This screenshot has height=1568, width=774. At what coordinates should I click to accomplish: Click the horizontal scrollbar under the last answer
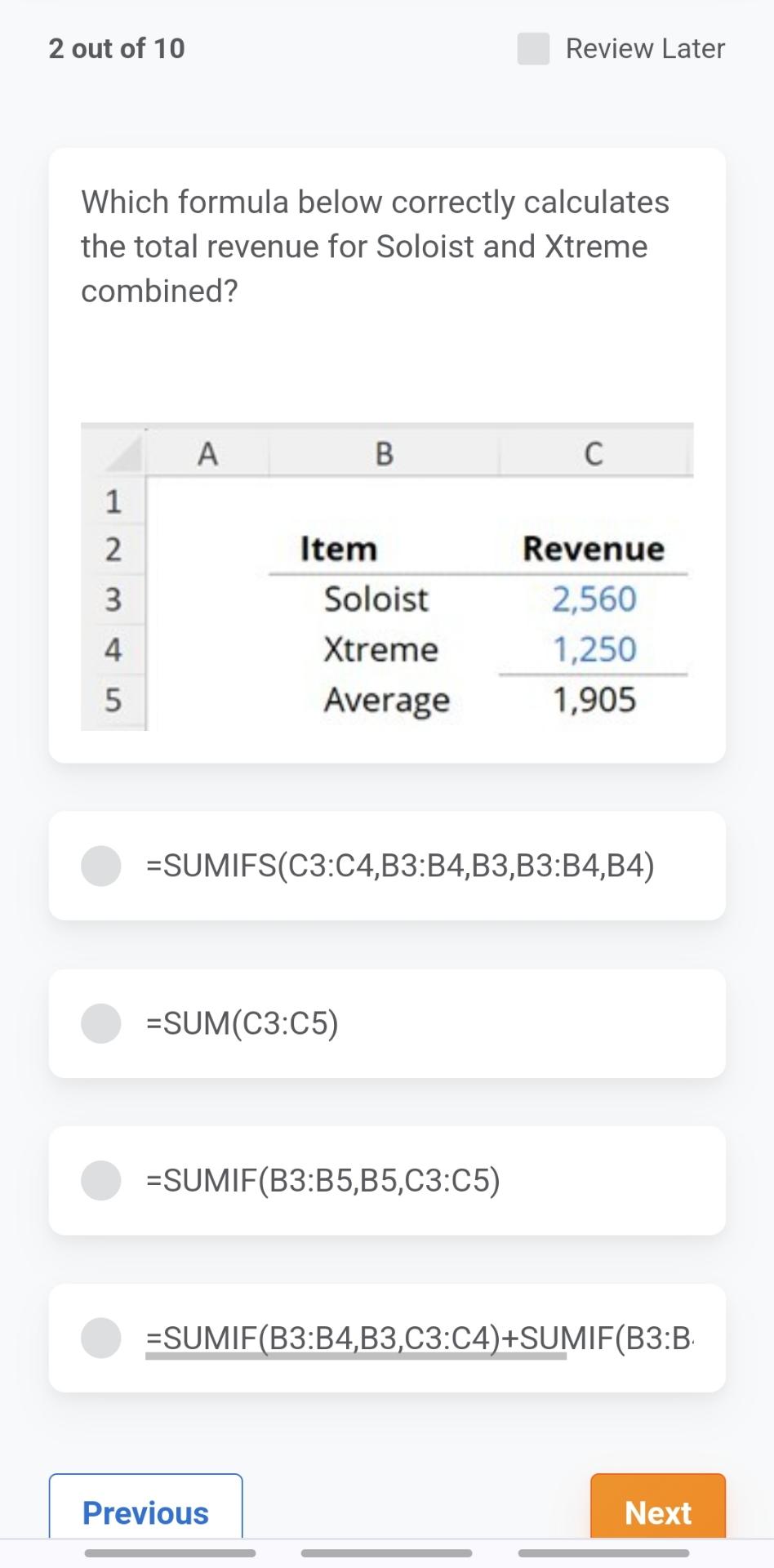(x=356, y=1356)
